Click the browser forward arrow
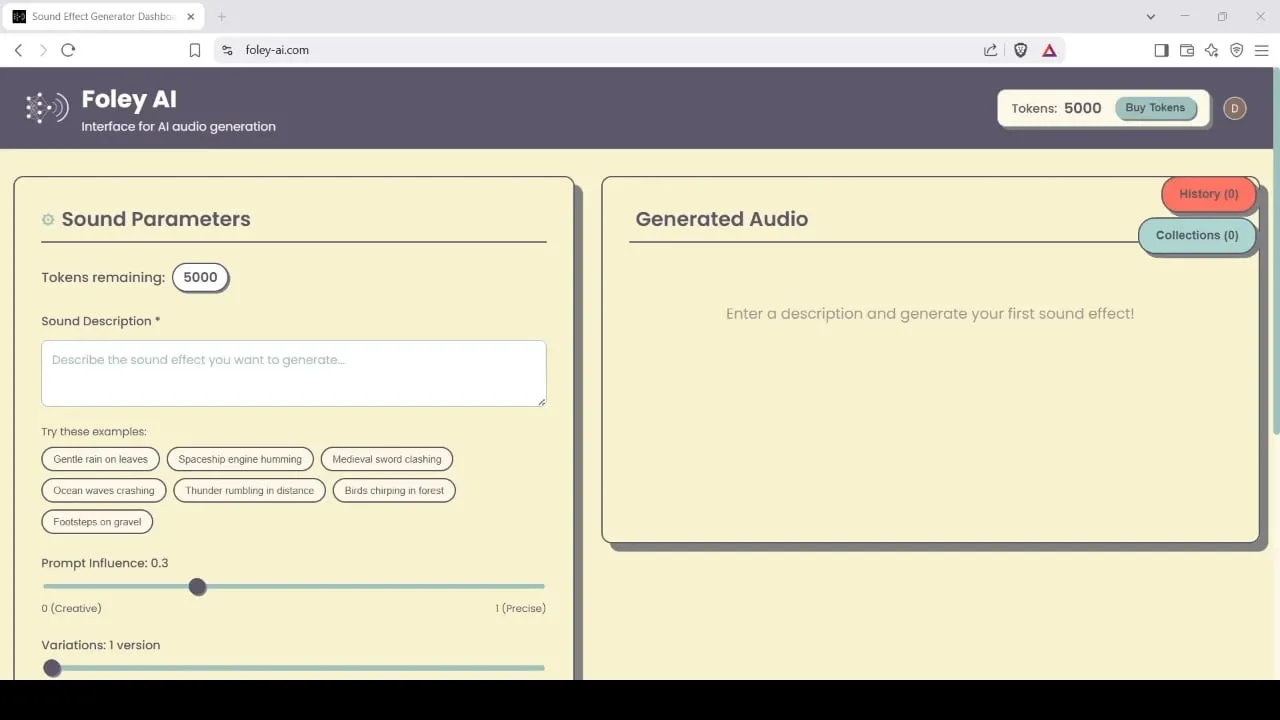The height and width of the screenshot is (720, 1280). (x=43, y=50)
